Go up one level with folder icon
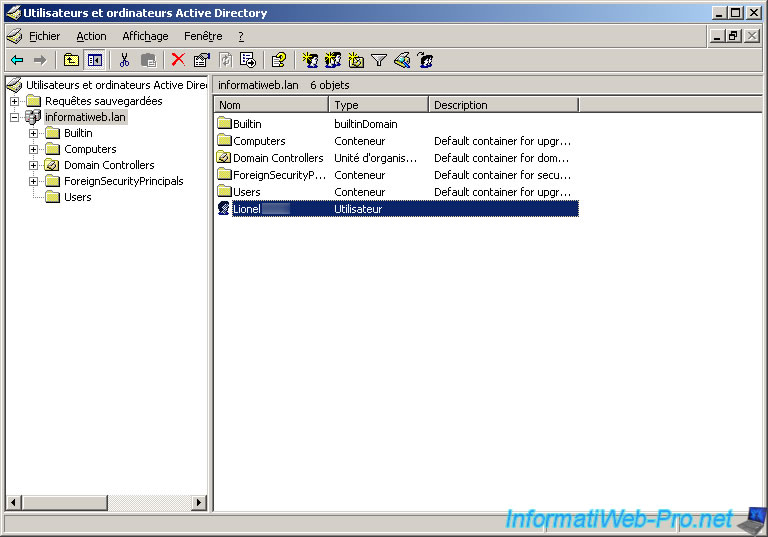 click(72, 60)
